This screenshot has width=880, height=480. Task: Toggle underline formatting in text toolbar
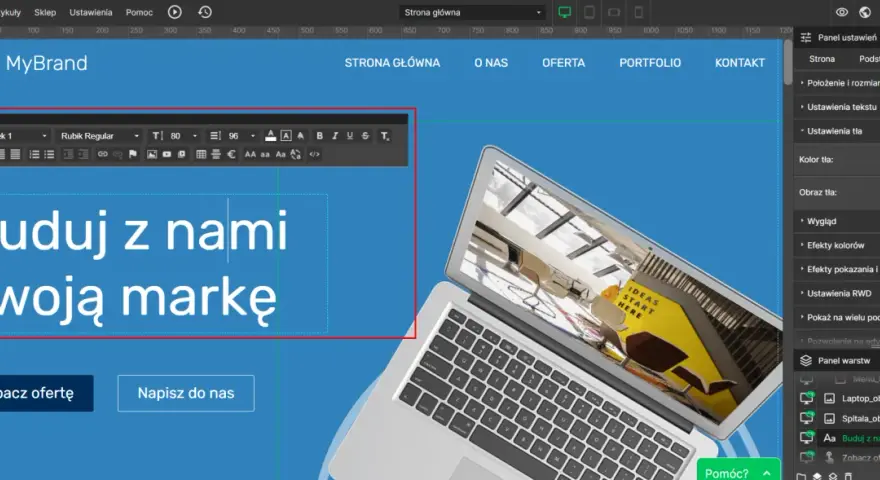tap(350, 136)
